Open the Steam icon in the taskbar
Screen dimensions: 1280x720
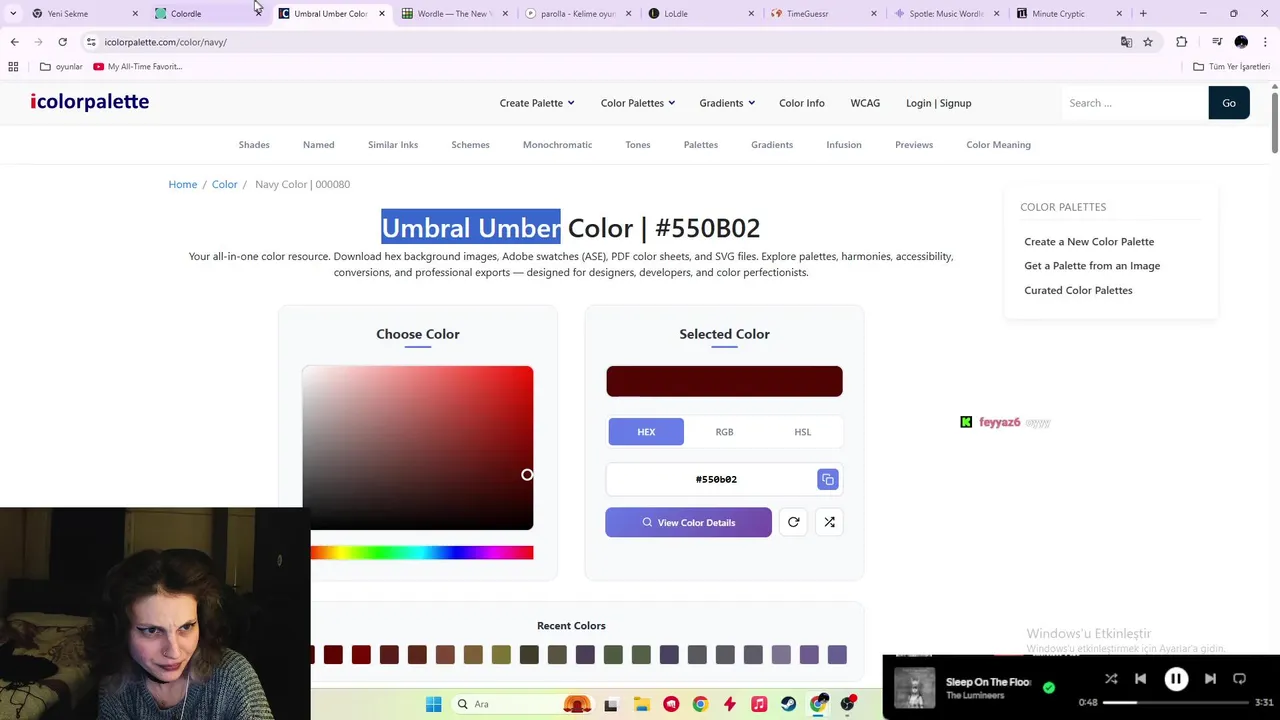coord(788,705)
